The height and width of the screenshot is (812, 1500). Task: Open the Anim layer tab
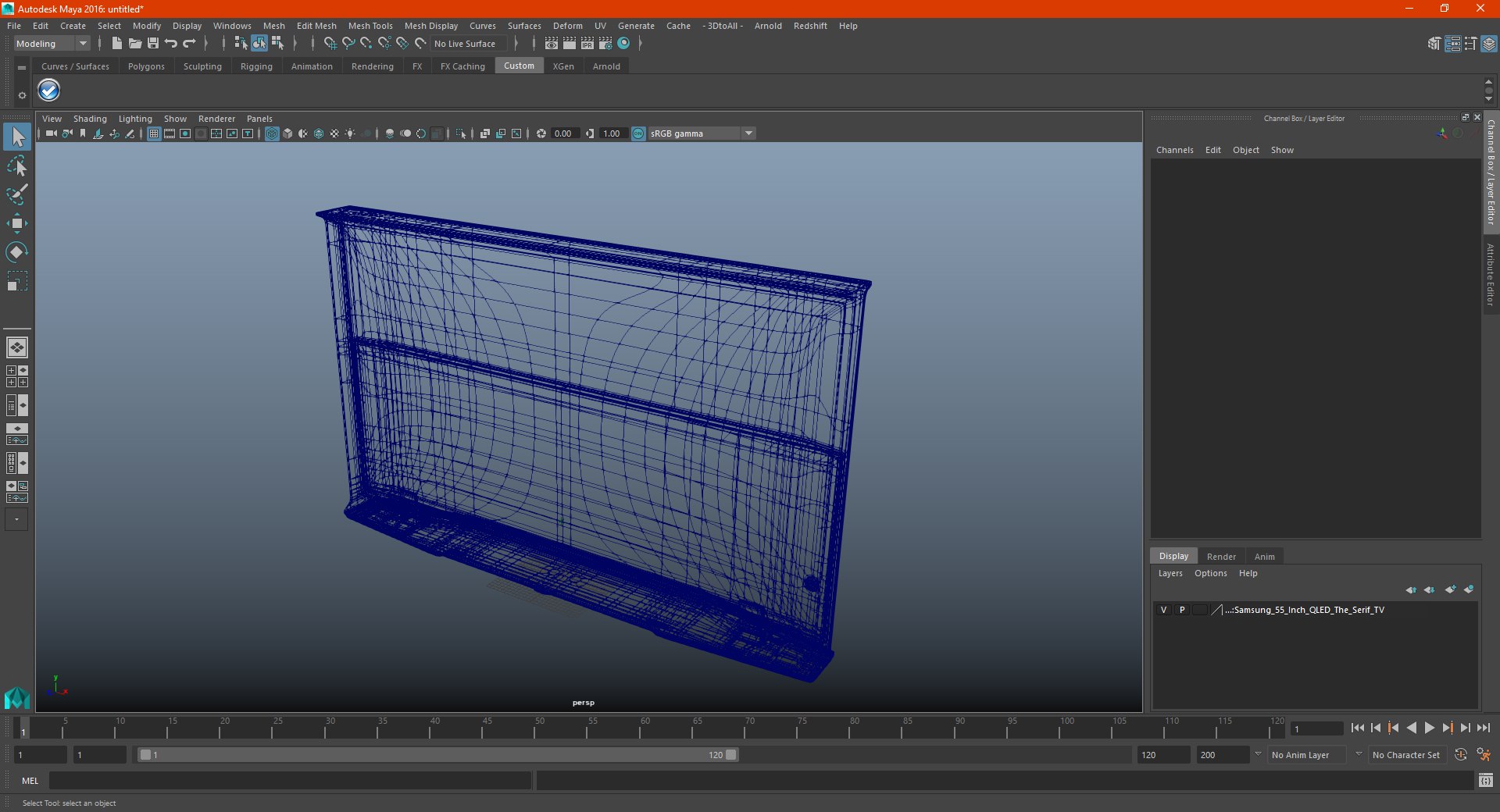[1264, 557]
